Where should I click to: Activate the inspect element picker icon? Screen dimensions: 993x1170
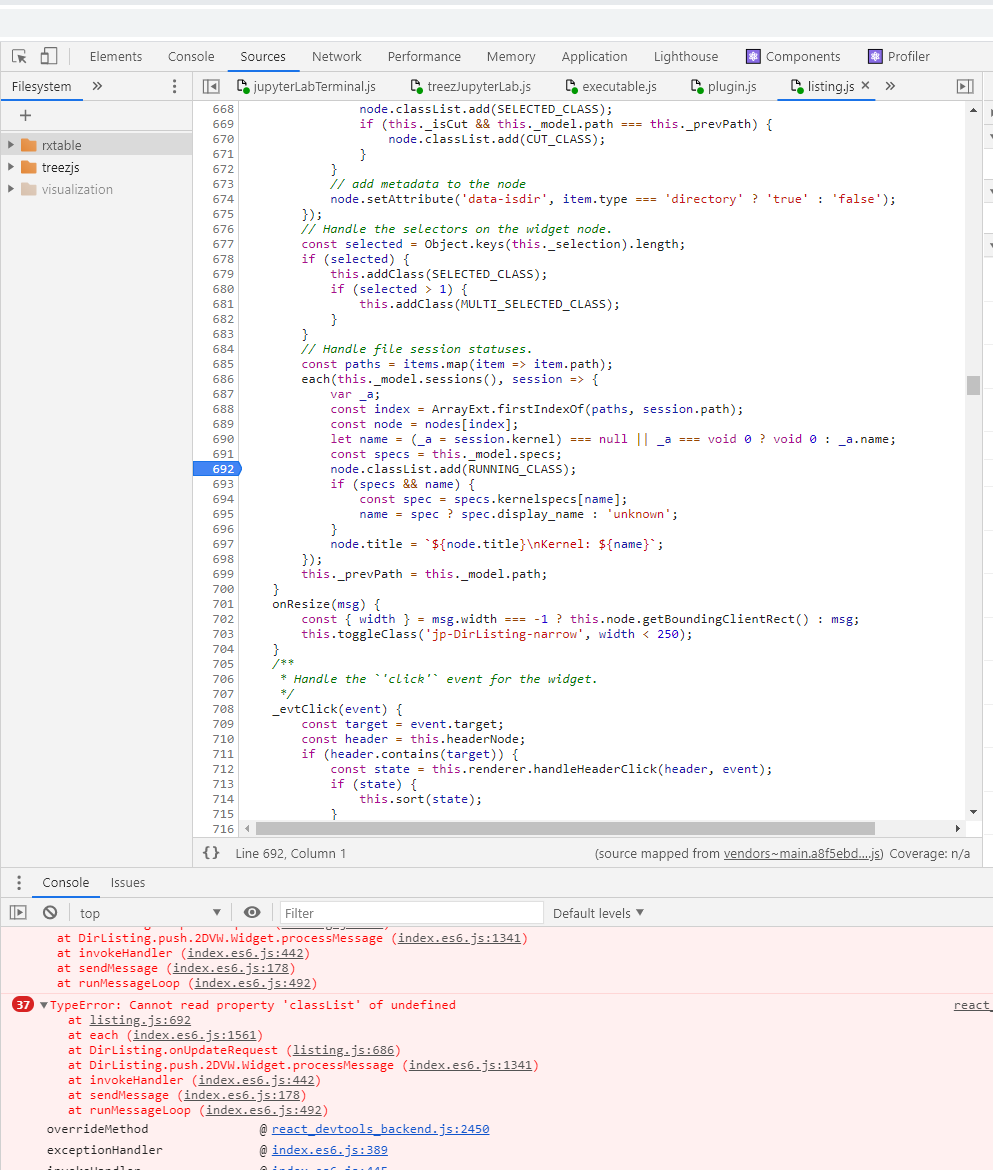pyautogui.click(x=19, y=56)
